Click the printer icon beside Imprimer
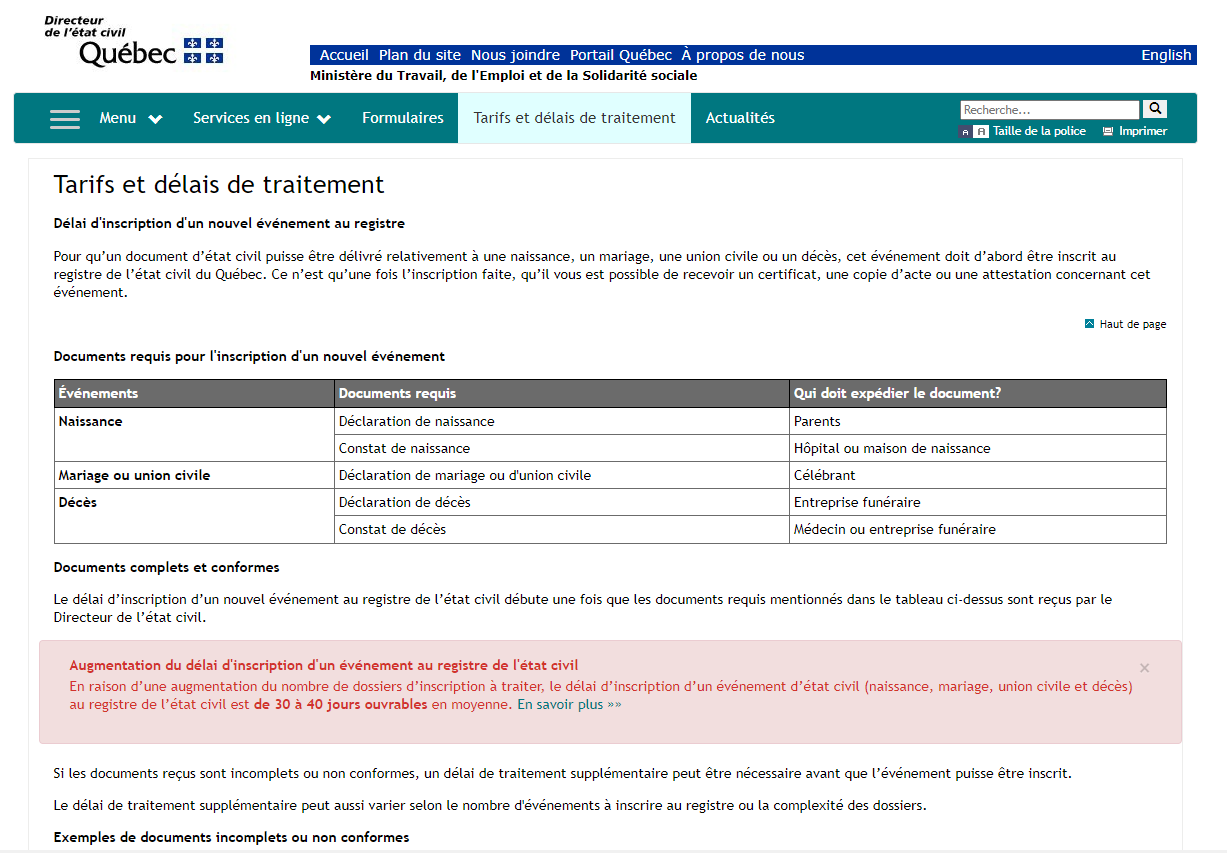The width and height of the screenshot is (1227, 853). point(1108,132)
